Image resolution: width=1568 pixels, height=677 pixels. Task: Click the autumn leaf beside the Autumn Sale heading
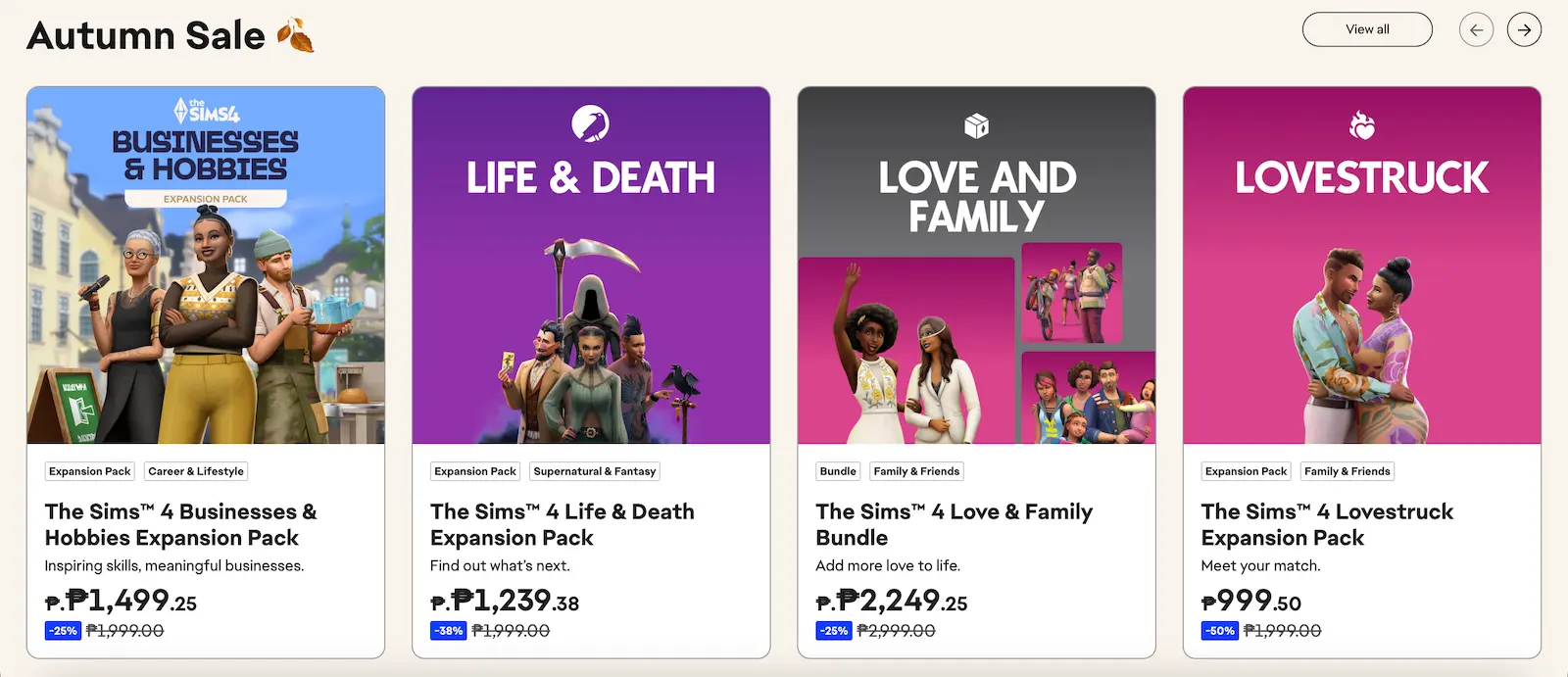[296, 34]
